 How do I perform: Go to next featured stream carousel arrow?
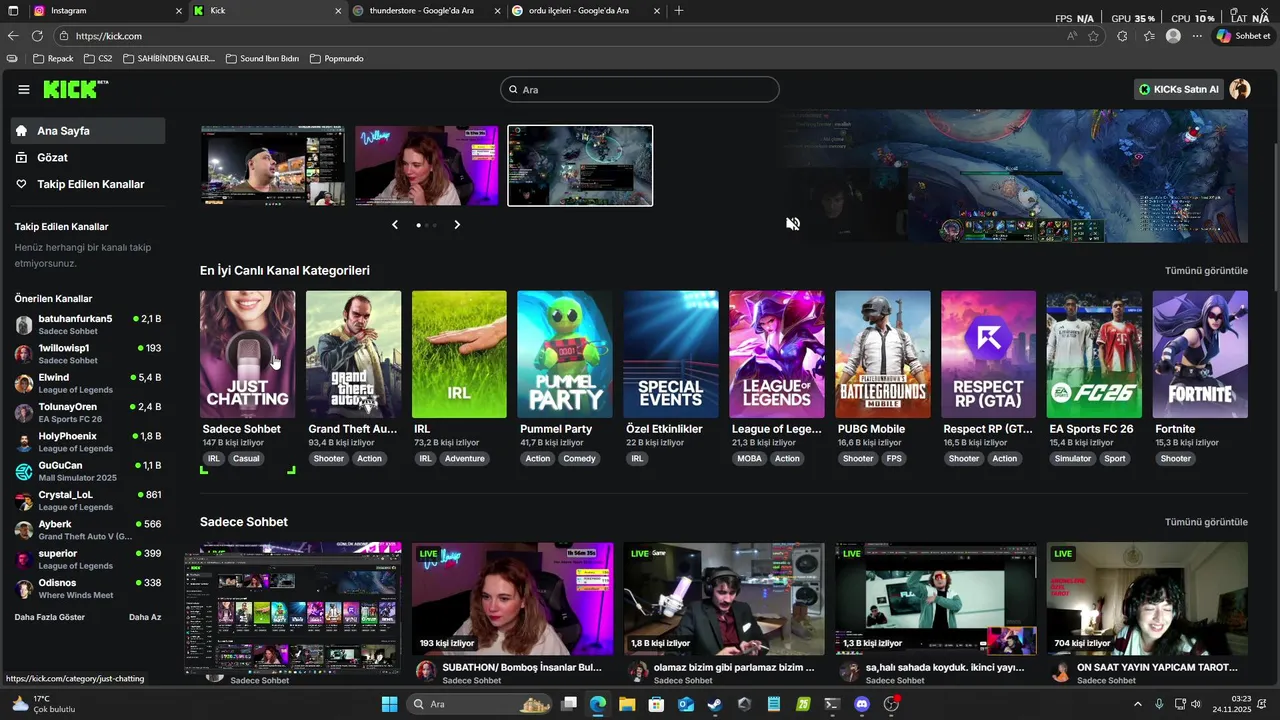457,225
